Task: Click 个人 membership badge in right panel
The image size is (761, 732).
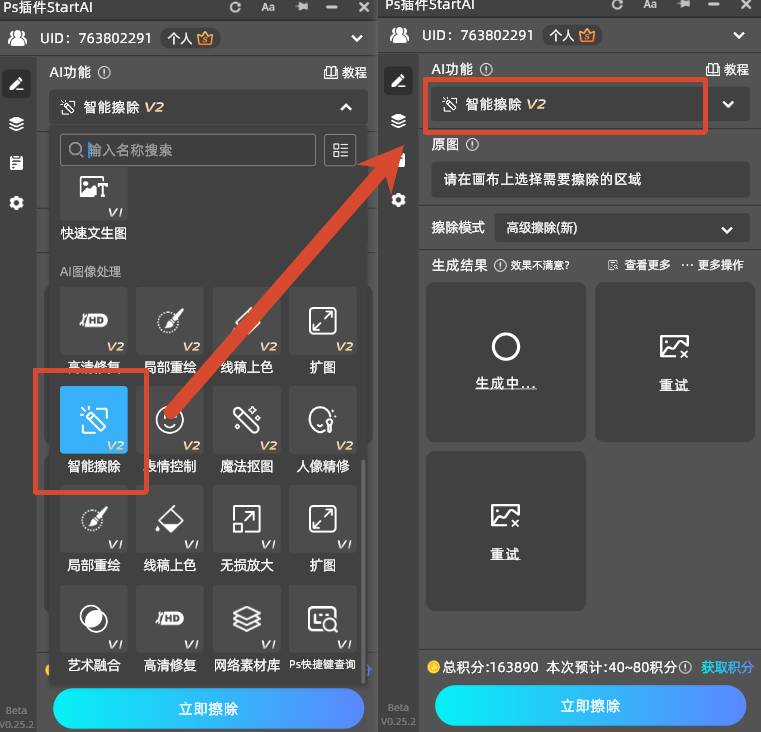Action: tap(572, 35)
